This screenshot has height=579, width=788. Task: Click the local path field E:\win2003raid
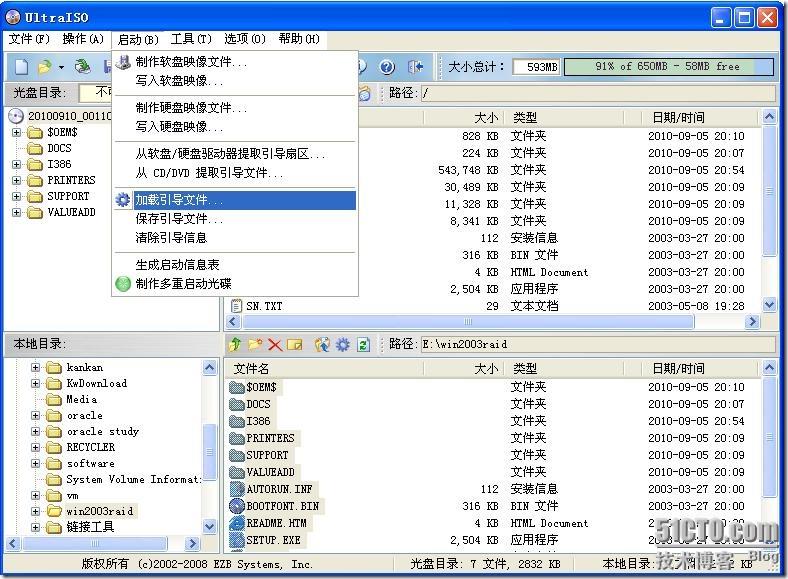click(x=598, y=345)
